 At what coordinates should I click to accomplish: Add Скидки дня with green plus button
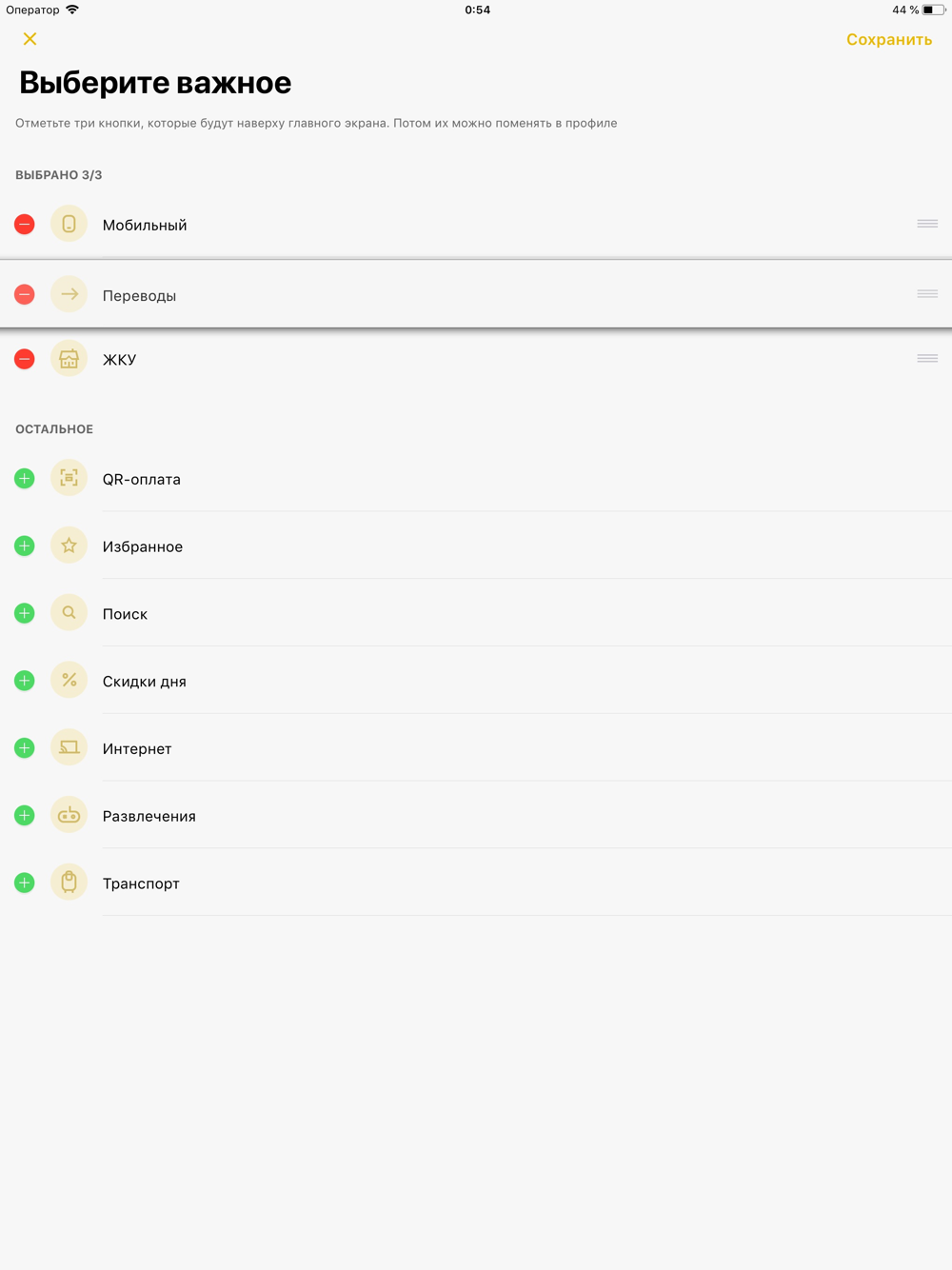click(x=25, y=681)
